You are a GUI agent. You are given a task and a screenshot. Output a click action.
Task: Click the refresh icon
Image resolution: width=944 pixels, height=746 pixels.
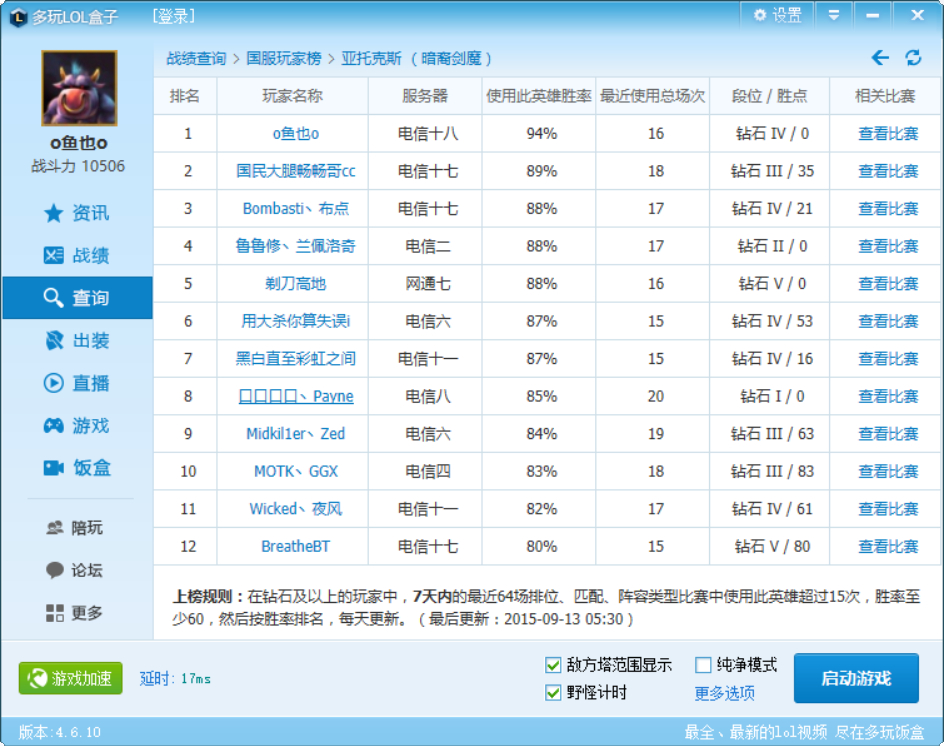[913, 58]
